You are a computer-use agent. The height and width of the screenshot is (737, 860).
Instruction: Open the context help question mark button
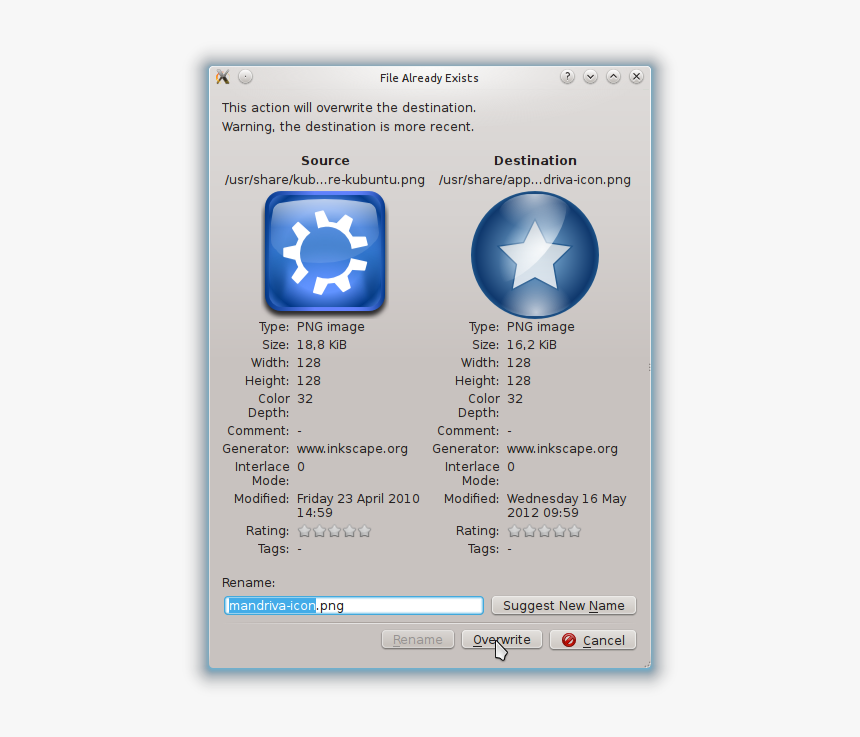pos(568,77)
